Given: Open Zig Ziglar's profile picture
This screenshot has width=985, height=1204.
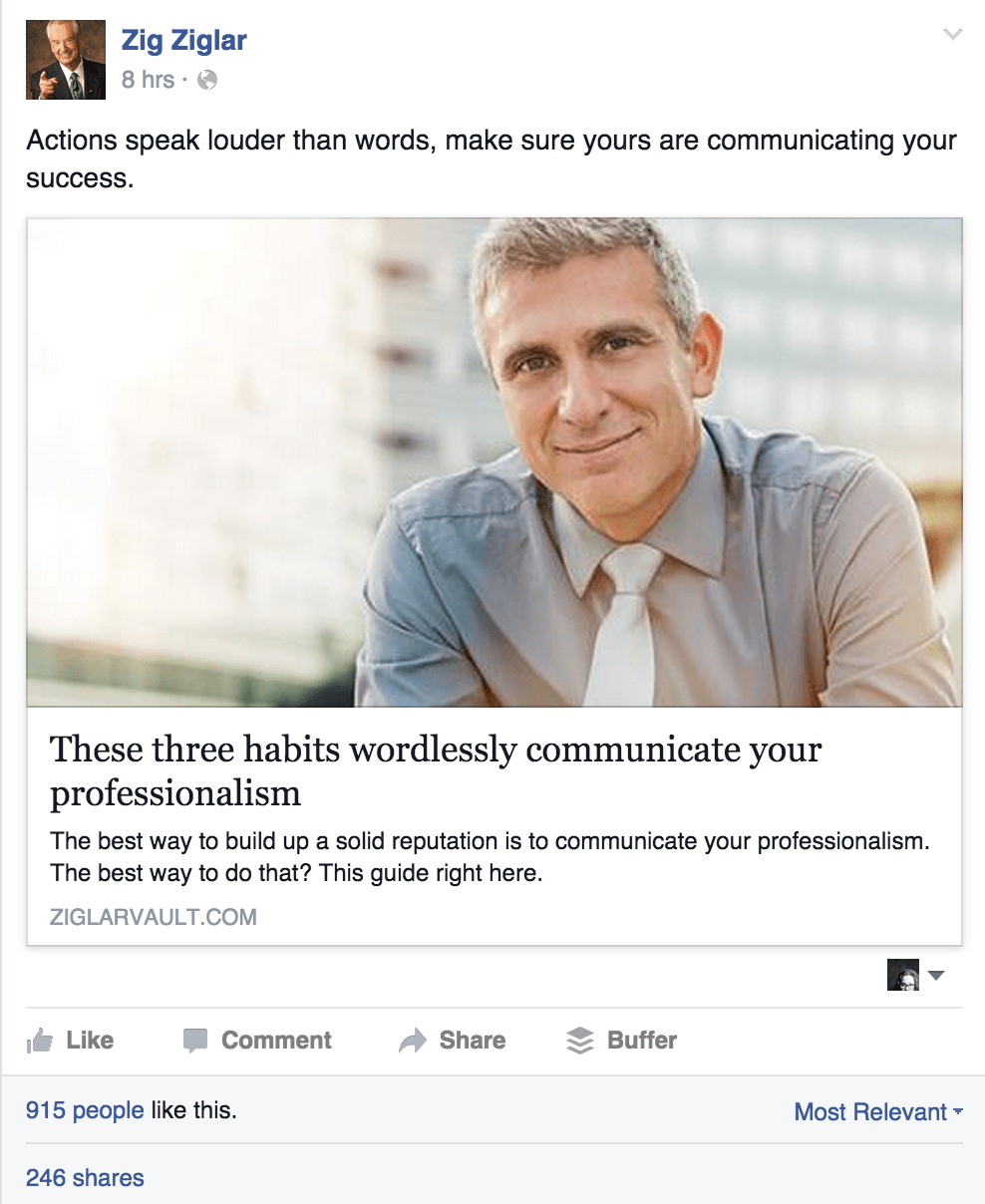Looking at the screenshot, I should pyautogui.click(x=66, y=60).
